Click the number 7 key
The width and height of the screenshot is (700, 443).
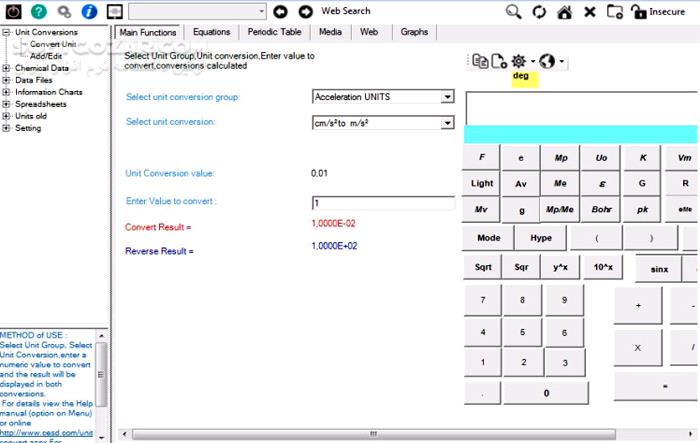click(483, 300)
